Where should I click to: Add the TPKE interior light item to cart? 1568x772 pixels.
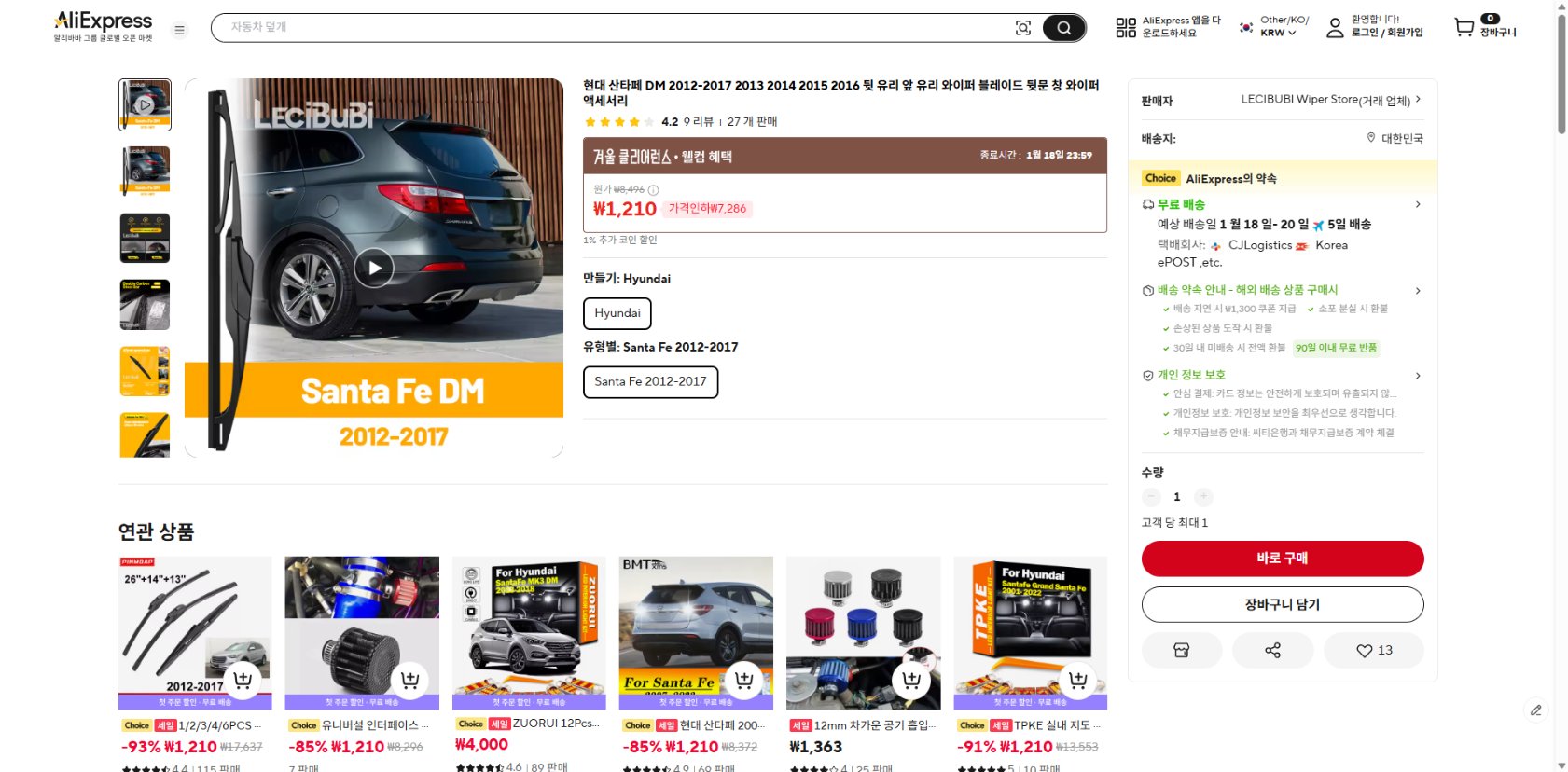(x=1077, y=680)
